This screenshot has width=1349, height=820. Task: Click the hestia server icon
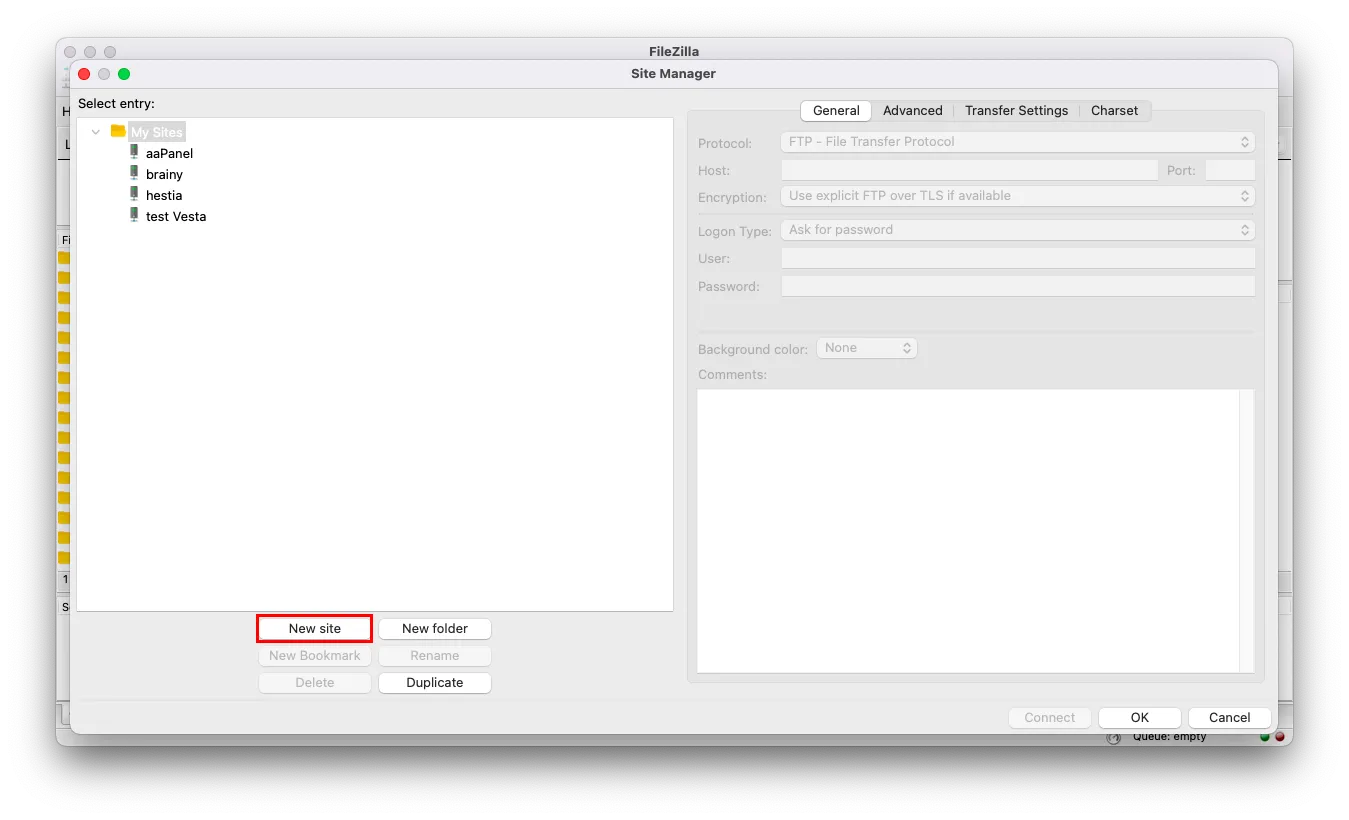tap(134, 194)
